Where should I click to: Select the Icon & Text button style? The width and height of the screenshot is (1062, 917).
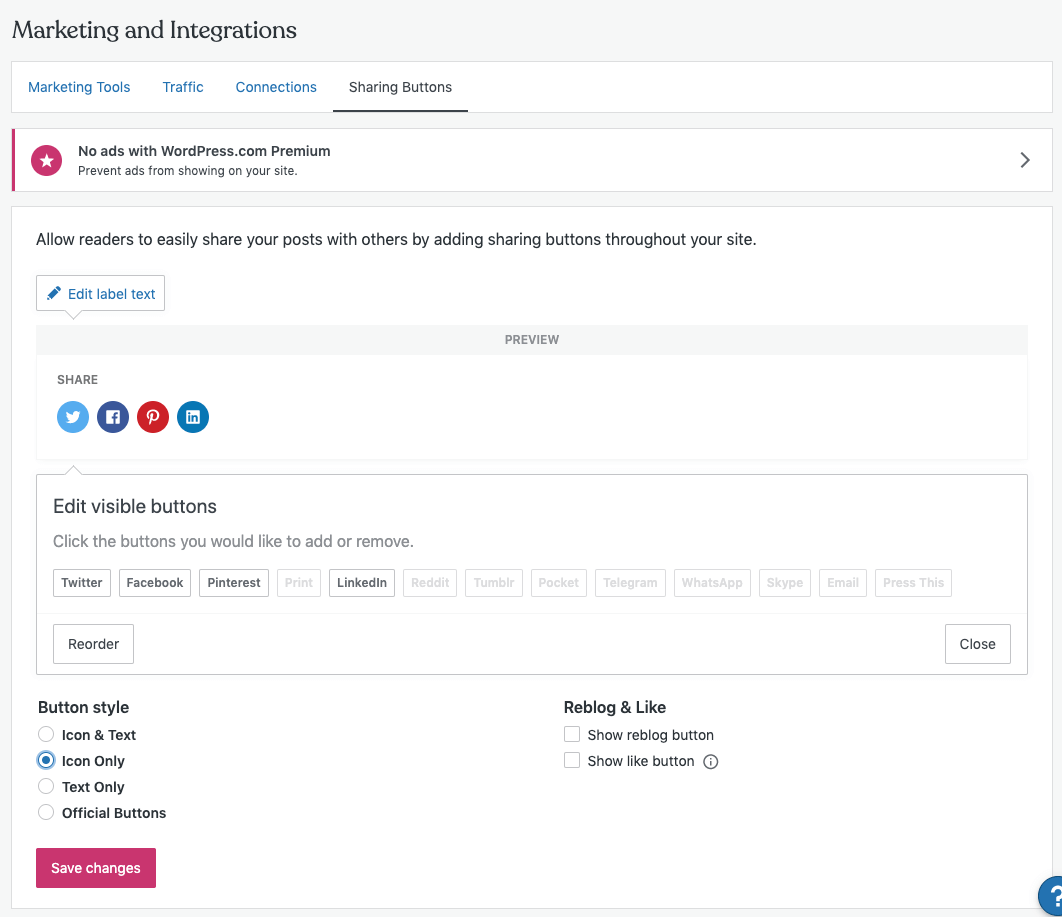46,735
